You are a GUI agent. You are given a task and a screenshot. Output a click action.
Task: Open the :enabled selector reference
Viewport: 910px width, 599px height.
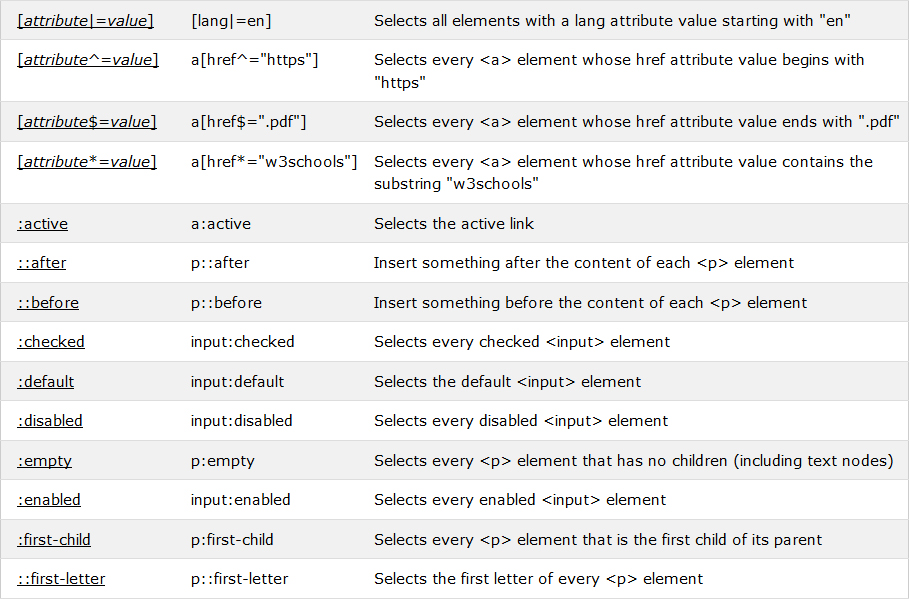[49, 500]
